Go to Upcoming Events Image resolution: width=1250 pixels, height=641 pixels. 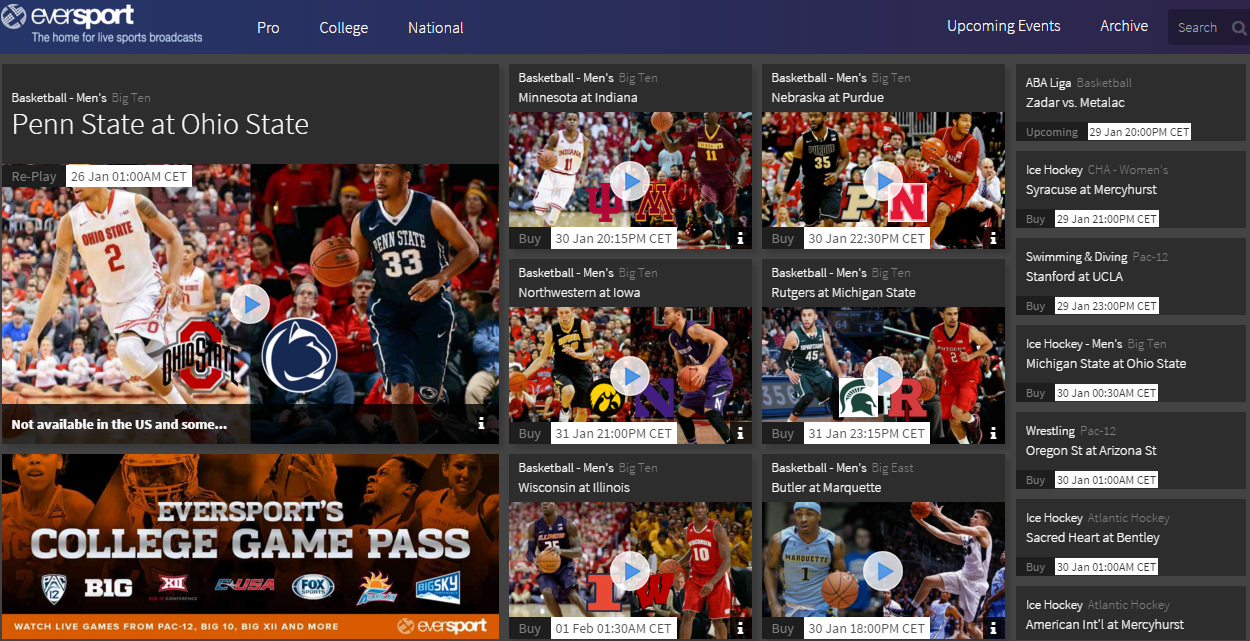point(1003,26)
